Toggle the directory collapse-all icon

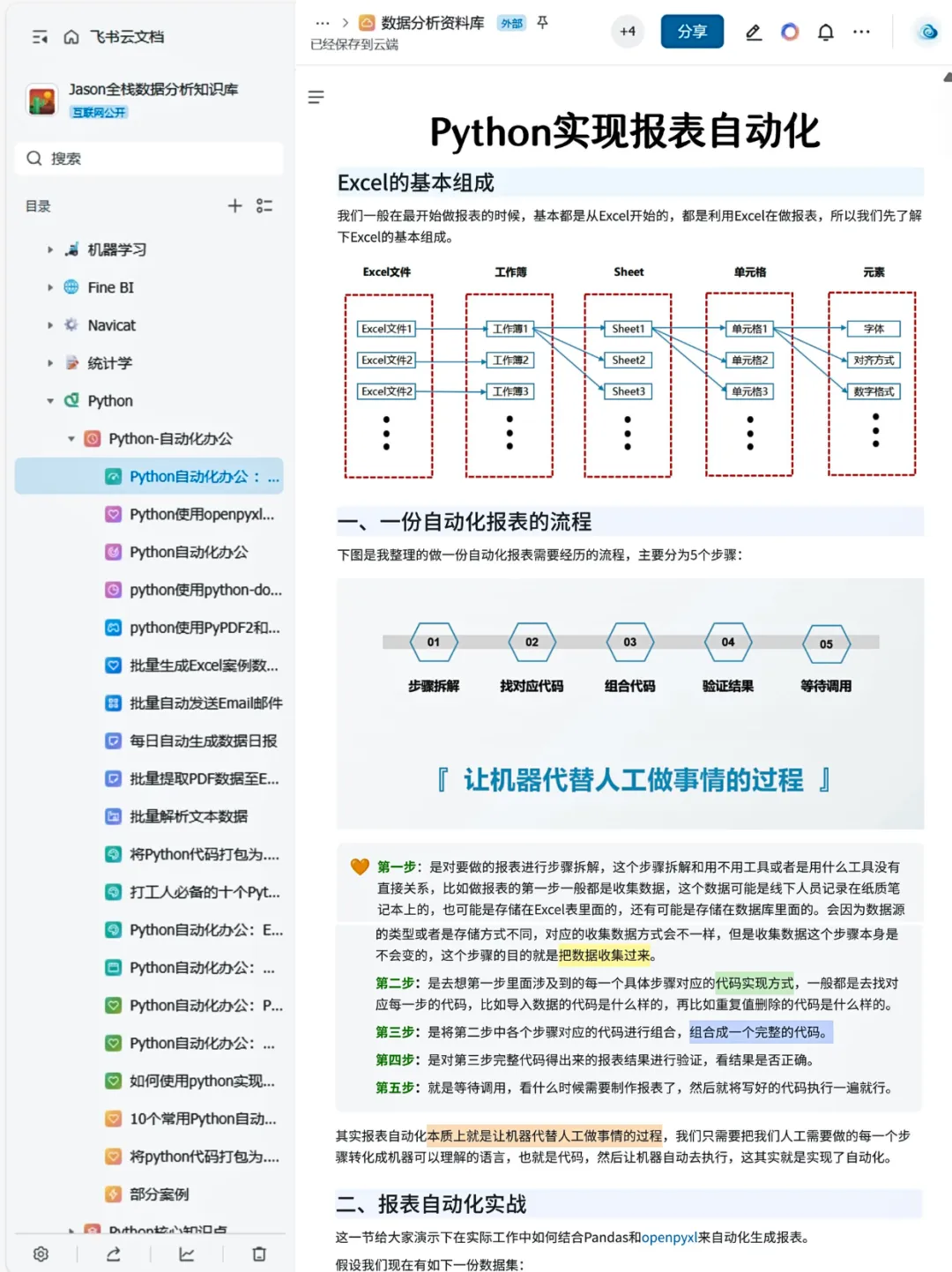(264, 205)
